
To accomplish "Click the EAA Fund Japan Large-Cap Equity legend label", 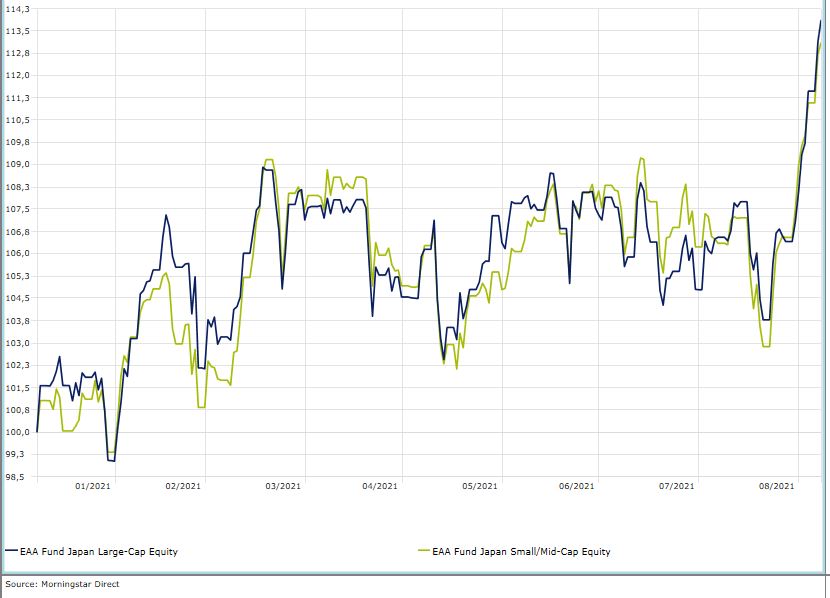I will 100,551.
